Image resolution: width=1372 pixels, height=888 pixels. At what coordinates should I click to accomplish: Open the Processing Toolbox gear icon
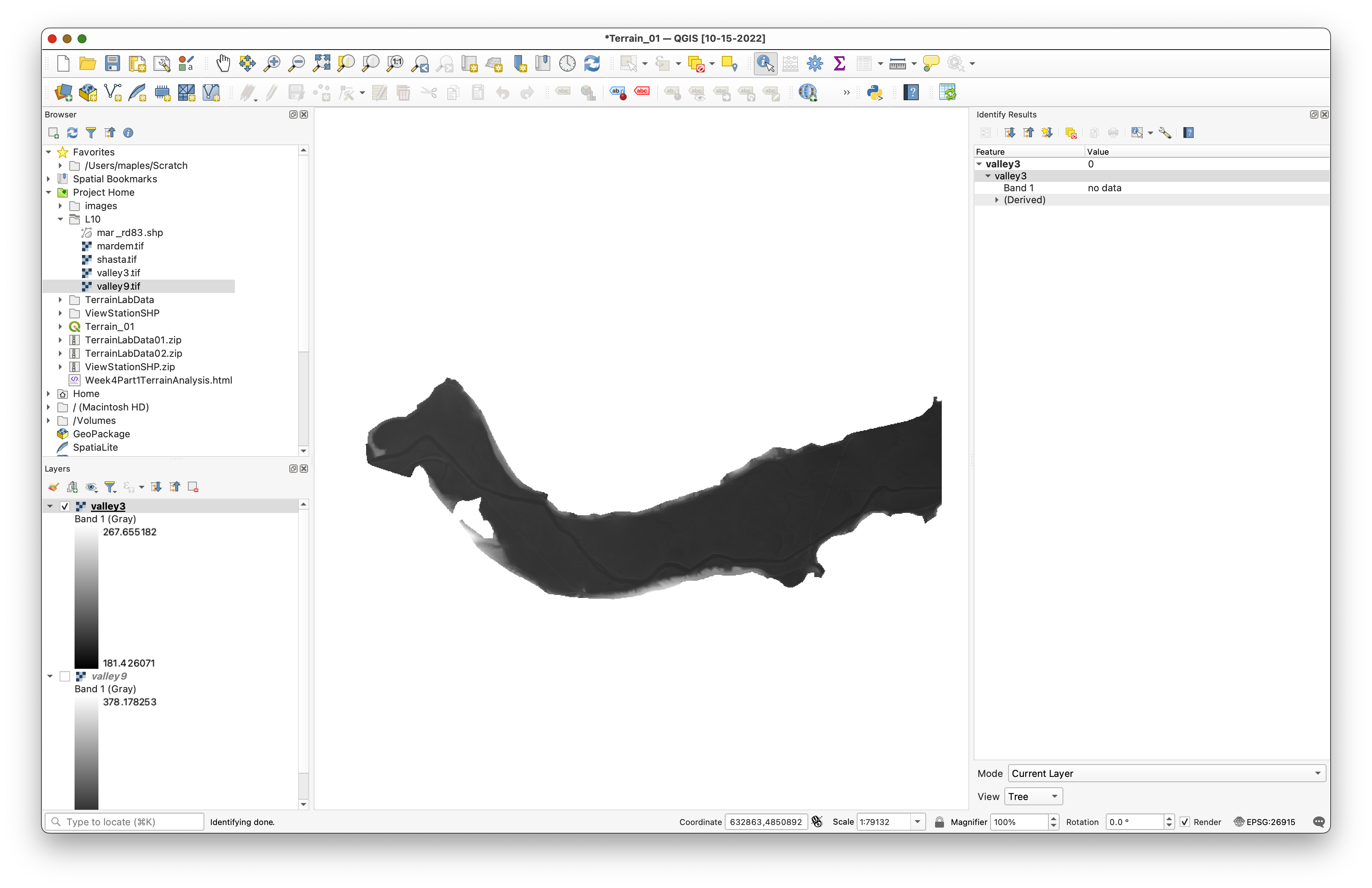click(815, 63)
